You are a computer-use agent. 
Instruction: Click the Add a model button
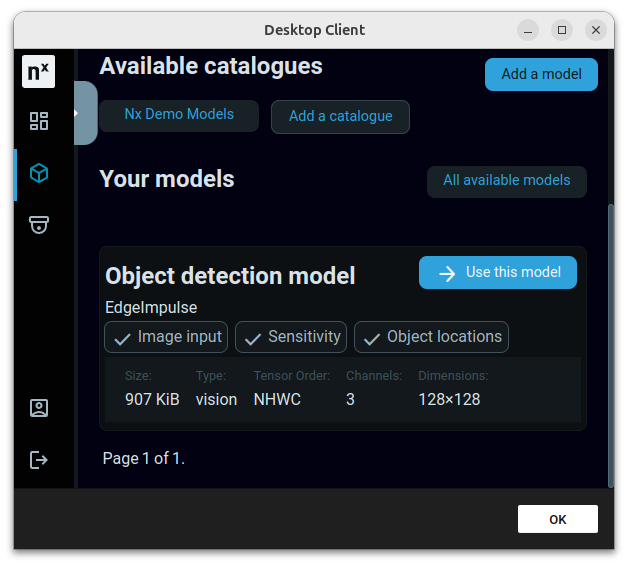pyautogui.click(x=541, y=74)
